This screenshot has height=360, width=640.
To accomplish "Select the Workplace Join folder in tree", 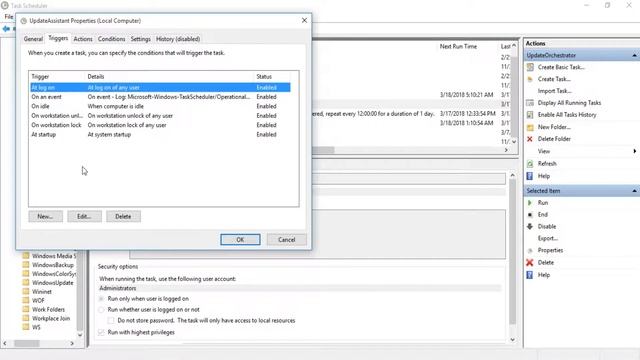I will (51, 318).
